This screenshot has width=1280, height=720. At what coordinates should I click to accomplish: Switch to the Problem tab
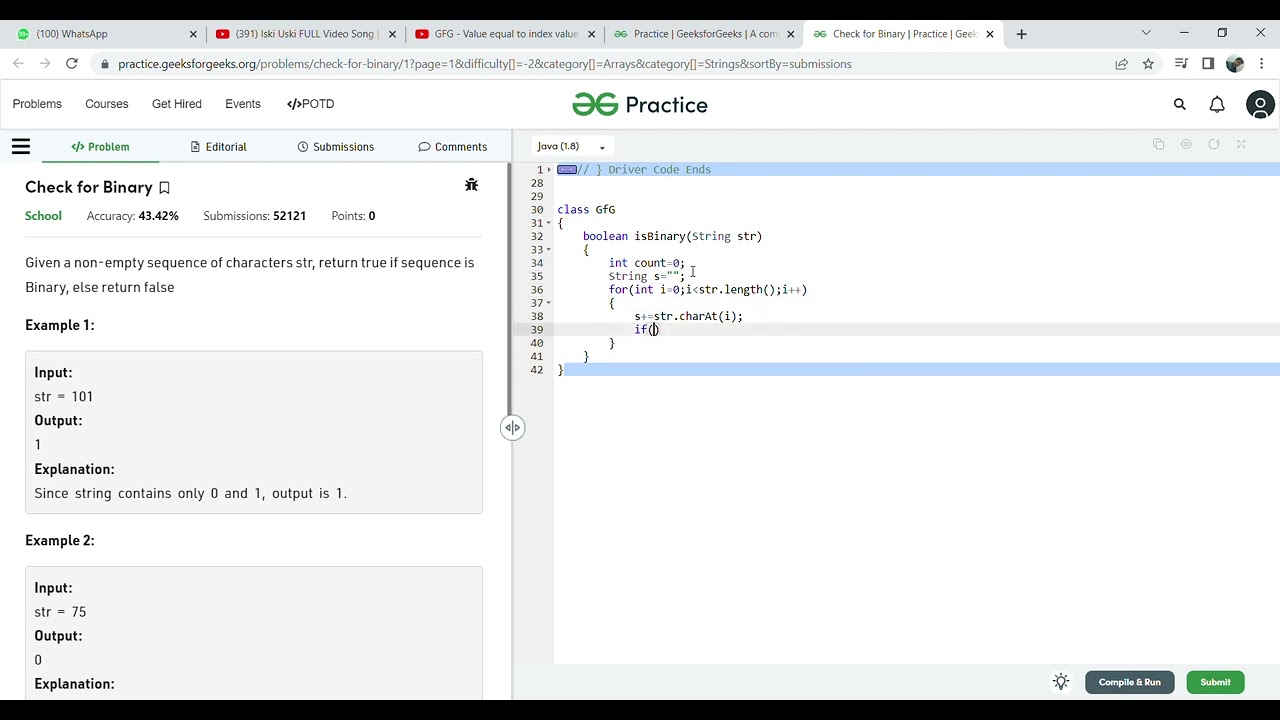pyautogui.click(x=100, y=147)
